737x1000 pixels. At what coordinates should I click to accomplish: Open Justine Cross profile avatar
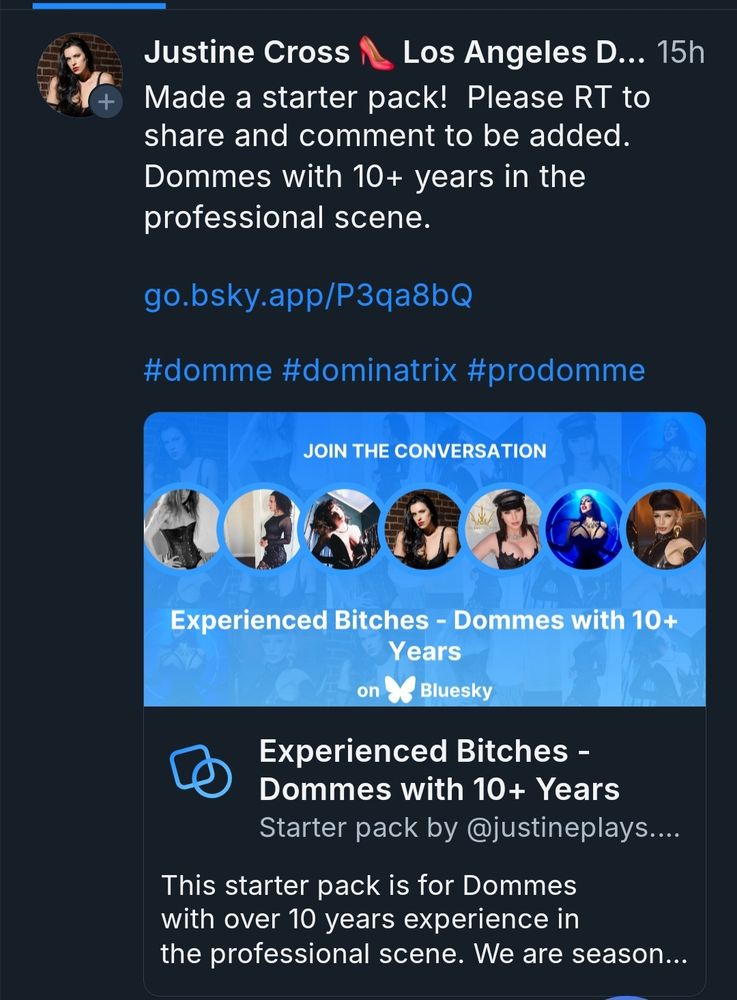(x=80, y=74)
